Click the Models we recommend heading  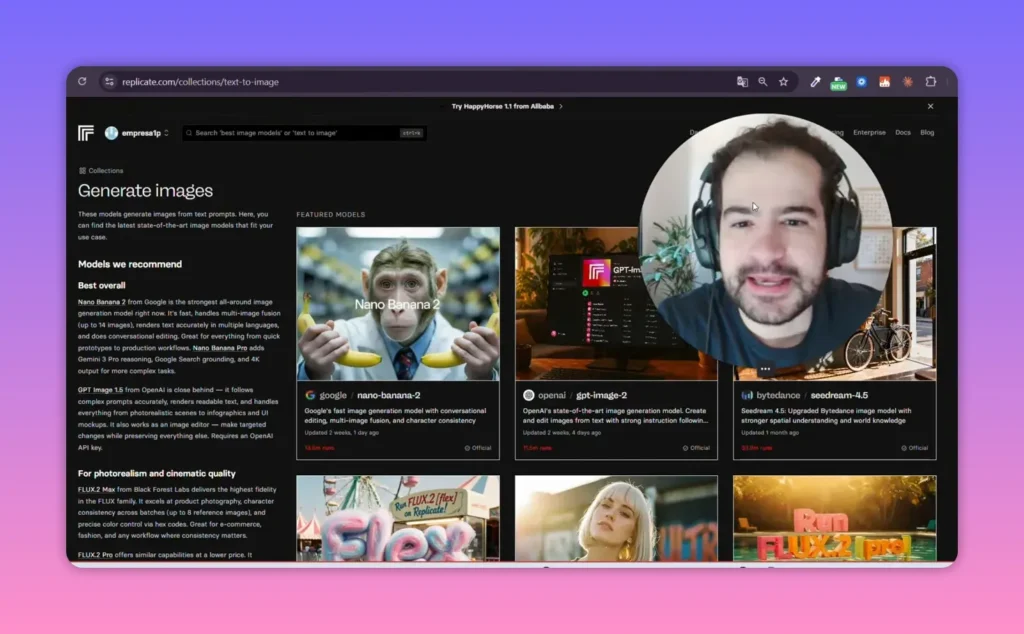[x=130, y=264]
